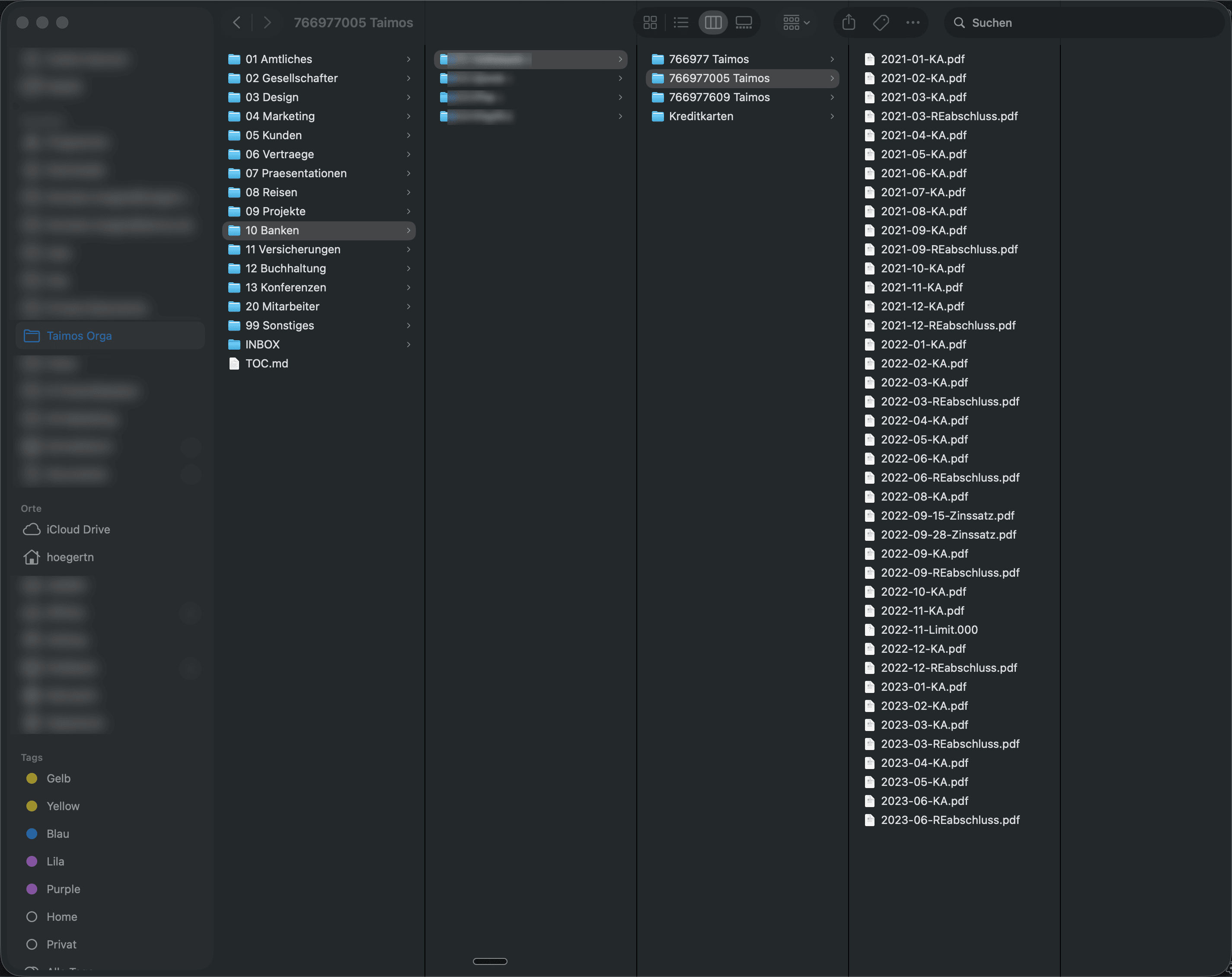Image resolution: width=1232 pixels, height=977 pixels.
Task: Click the 766977005 Taimos window title
Action: pos(353,22)
